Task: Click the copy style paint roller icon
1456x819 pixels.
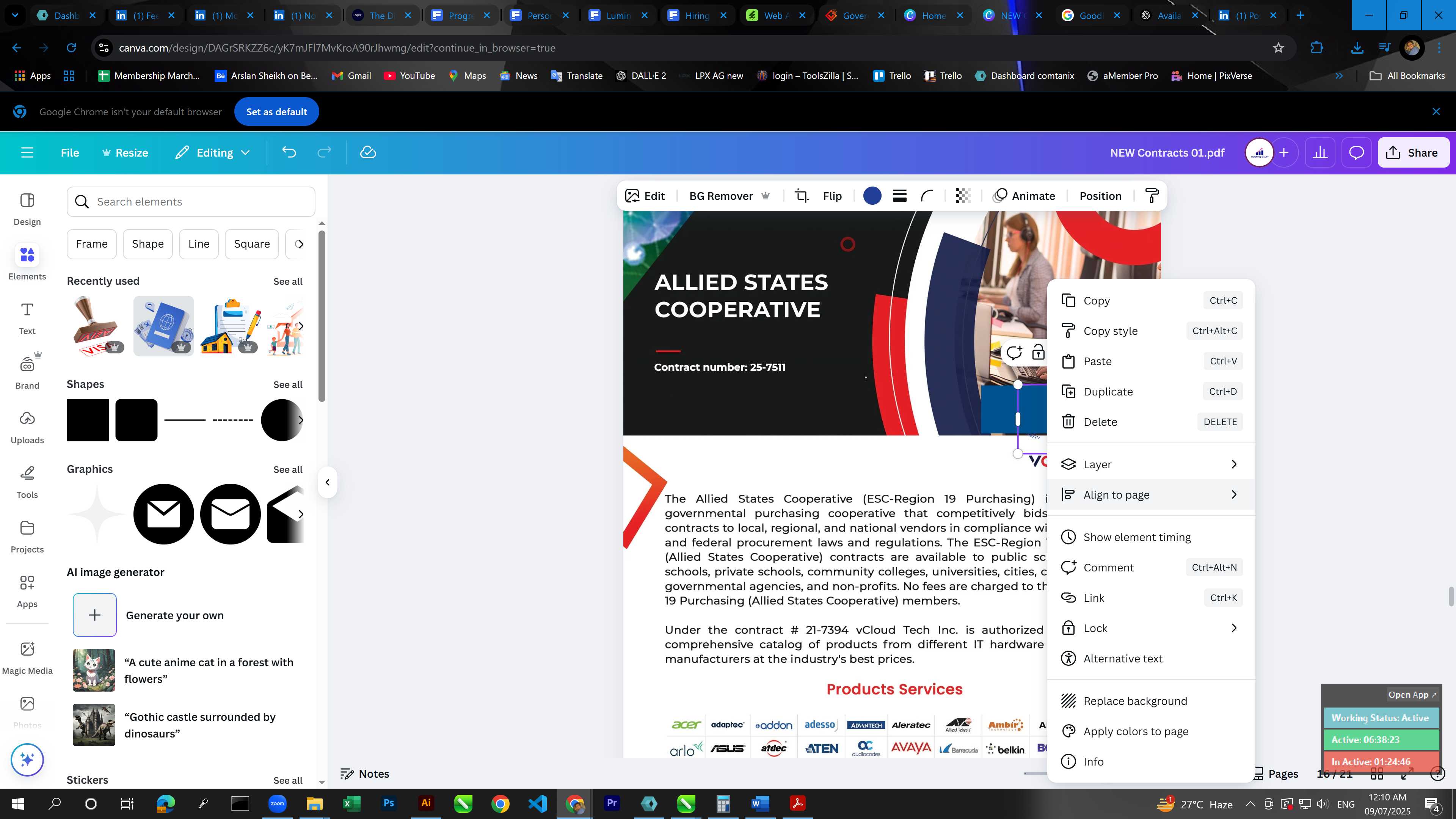Action: point(1152,196)
